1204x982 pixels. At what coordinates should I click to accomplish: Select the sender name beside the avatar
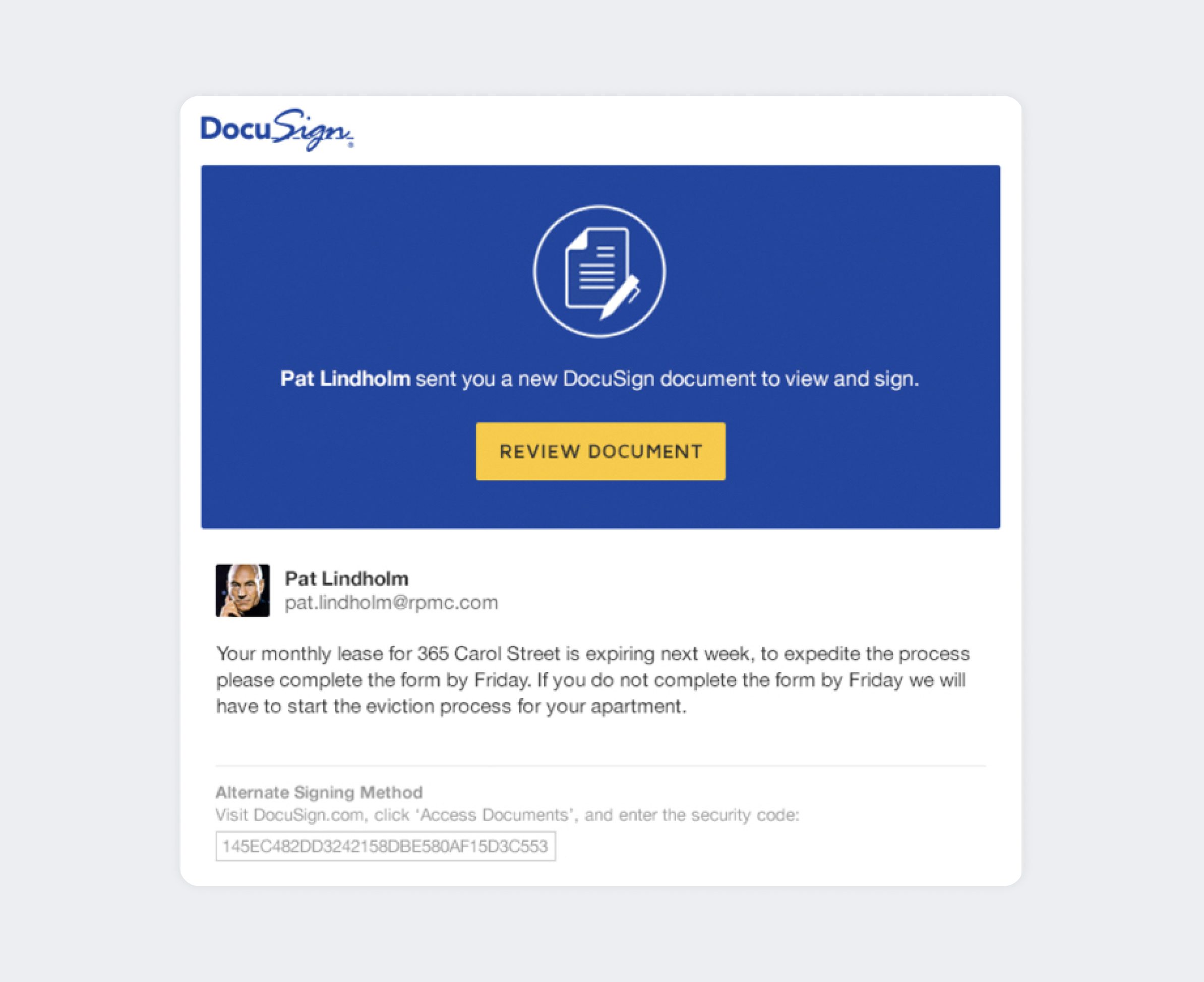coord(347,579)
